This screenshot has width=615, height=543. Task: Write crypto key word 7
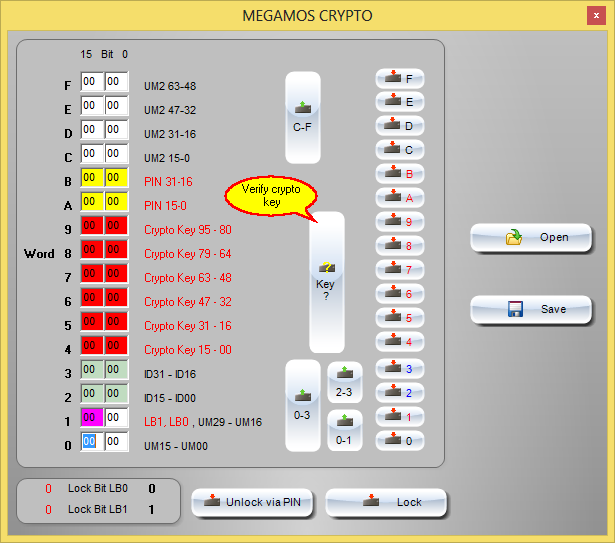coord(400,270)
